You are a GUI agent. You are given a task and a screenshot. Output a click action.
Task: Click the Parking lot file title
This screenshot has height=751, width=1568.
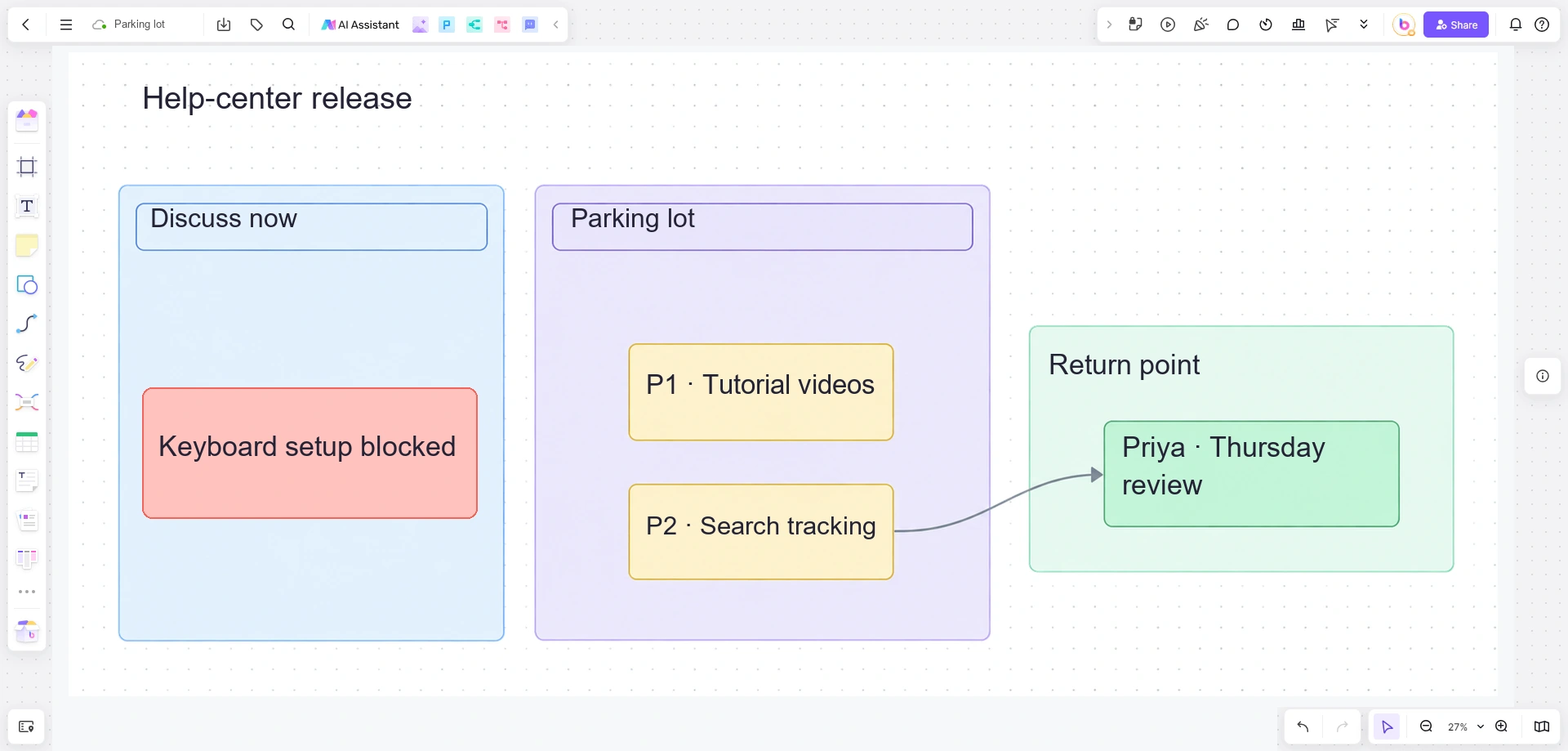coord(140,25)
